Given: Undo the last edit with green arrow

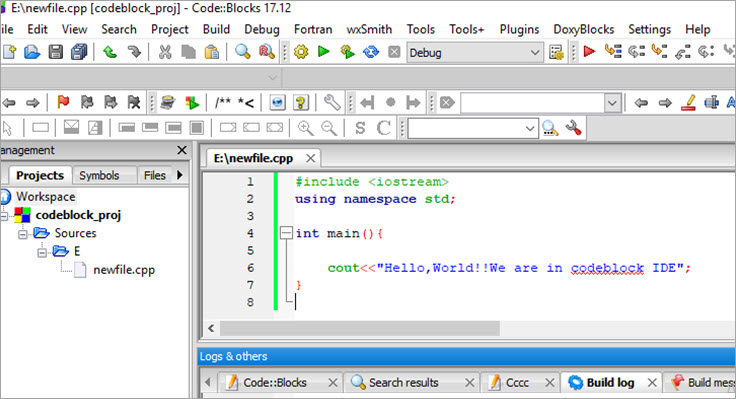Looking at the screenshot, I should pos(110,52).
